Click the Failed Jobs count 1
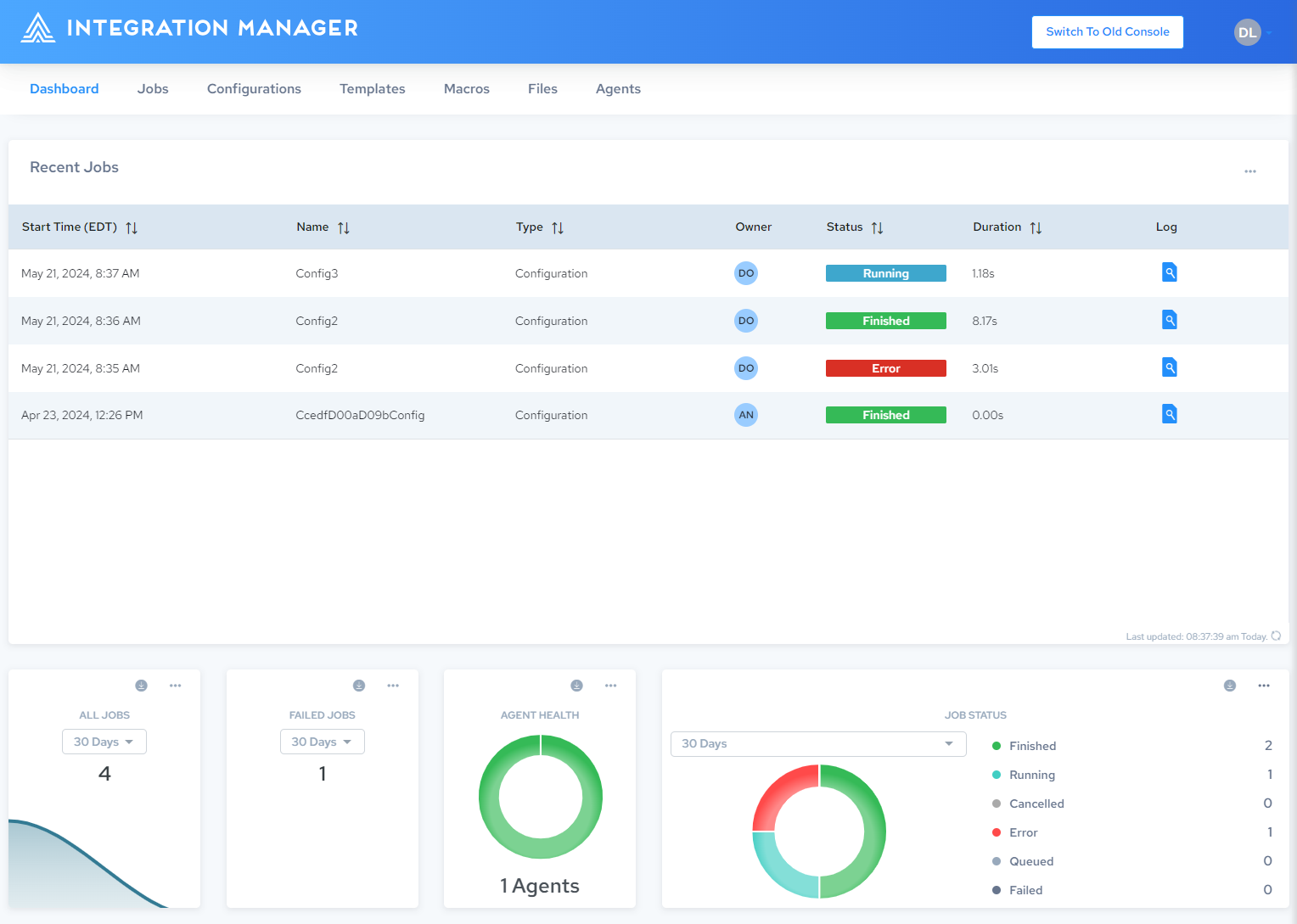The image size is (1297, 924). click(323, 773)
